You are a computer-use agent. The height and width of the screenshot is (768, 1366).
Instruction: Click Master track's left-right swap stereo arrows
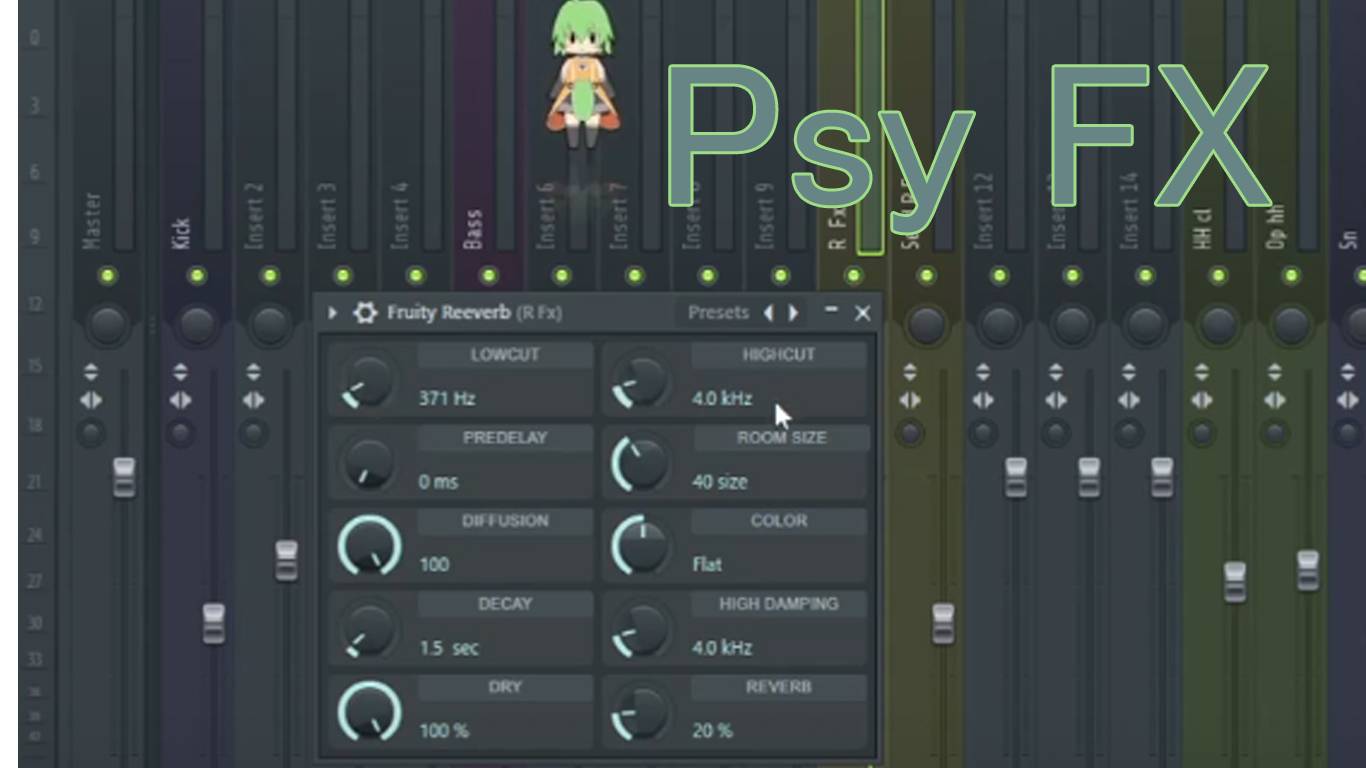tap(91, 400)
